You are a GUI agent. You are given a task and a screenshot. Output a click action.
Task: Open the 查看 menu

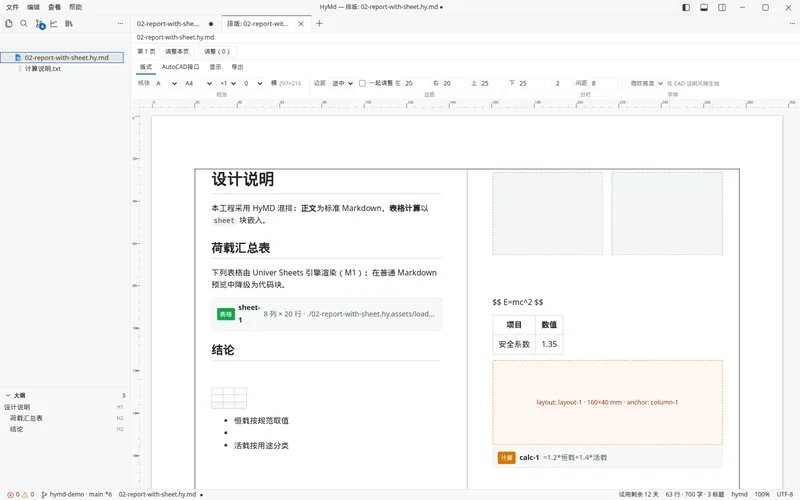coord(54,7)
